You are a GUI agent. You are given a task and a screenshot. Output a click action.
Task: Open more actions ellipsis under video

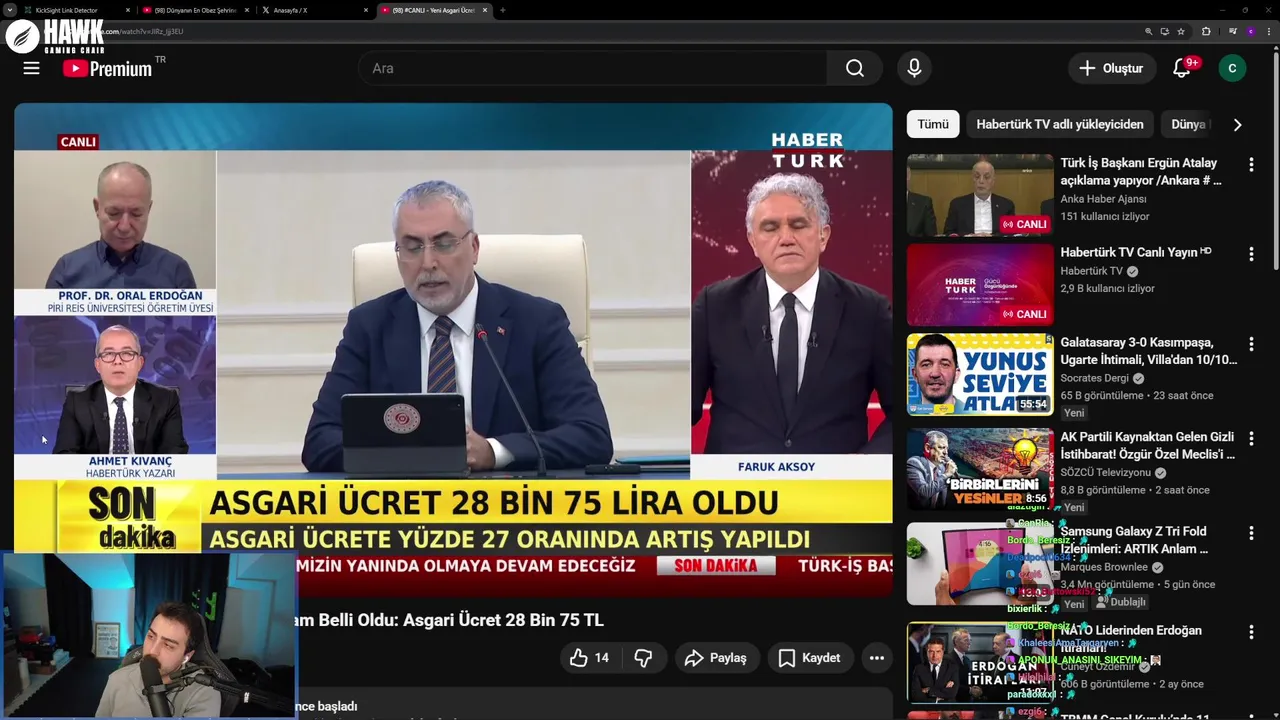tap(876, 657)
